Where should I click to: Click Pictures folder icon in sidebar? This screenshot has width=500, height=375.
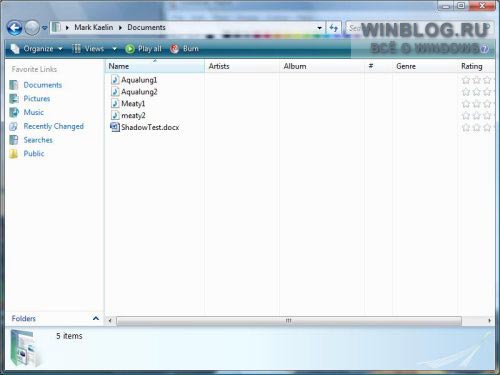pyautogui.click(x=14, y=99)
